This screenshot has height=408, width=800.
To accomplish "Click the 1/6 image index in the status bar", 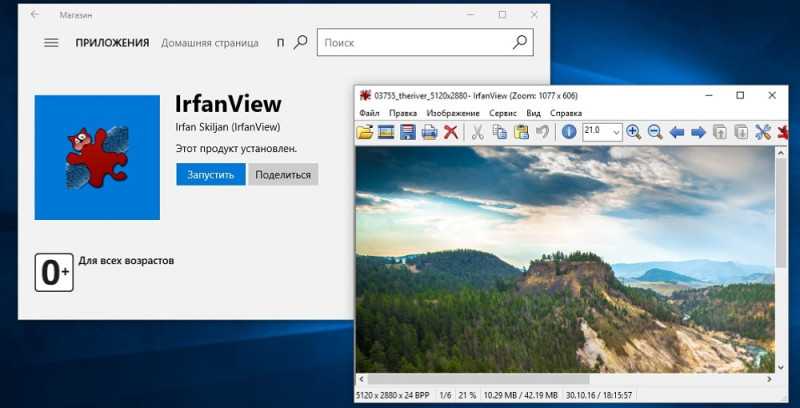I will point(445,395).
